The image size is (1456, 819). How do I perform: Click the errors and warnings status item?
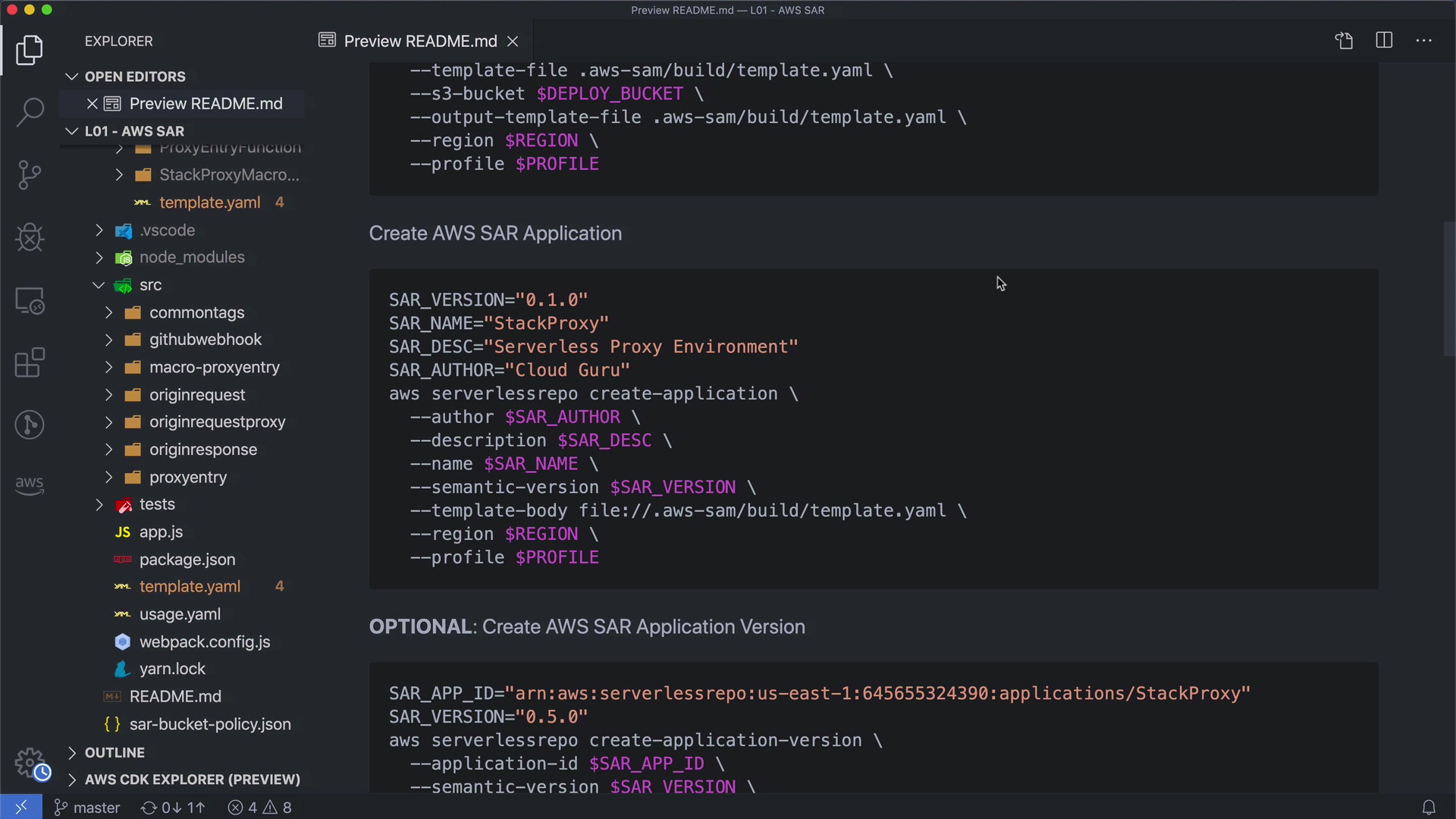click(x=260, y=808)
